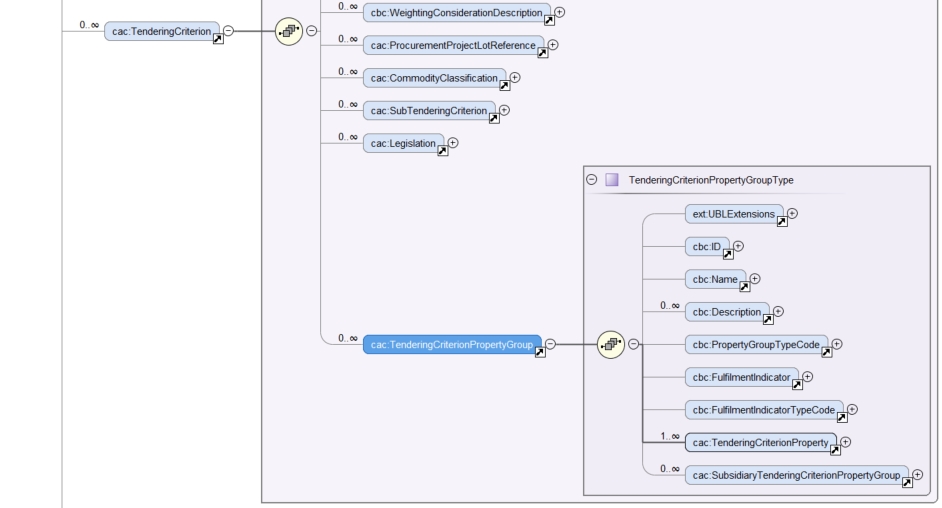The width and height of the screenshot is (942, 508).
Task: Select cac:TenderingCriterionProperty element
Action: point(760,443)
